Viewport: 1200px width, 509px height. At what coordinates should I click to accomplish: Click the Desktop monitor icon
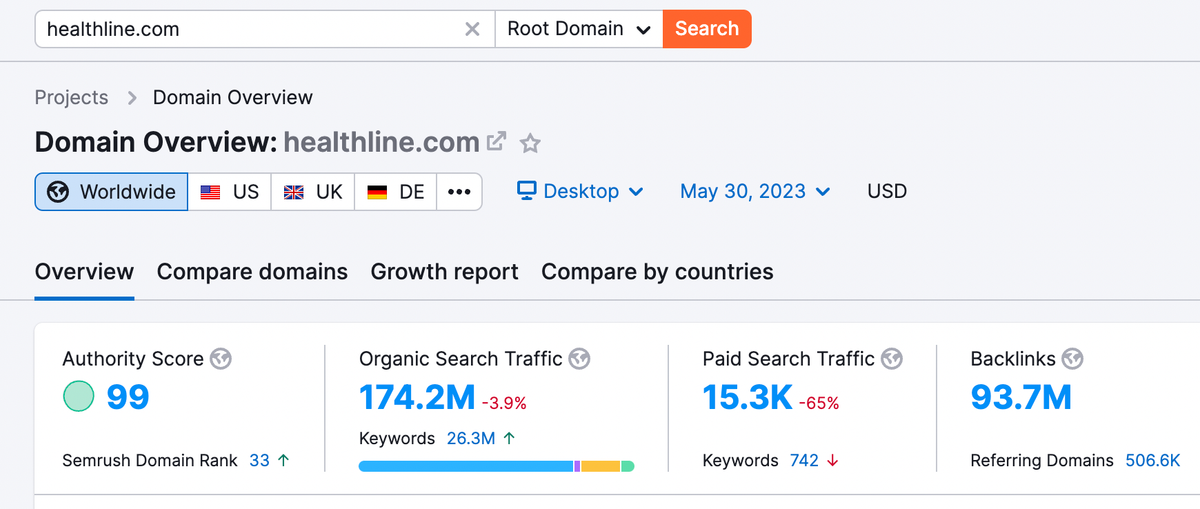[527, 191]
